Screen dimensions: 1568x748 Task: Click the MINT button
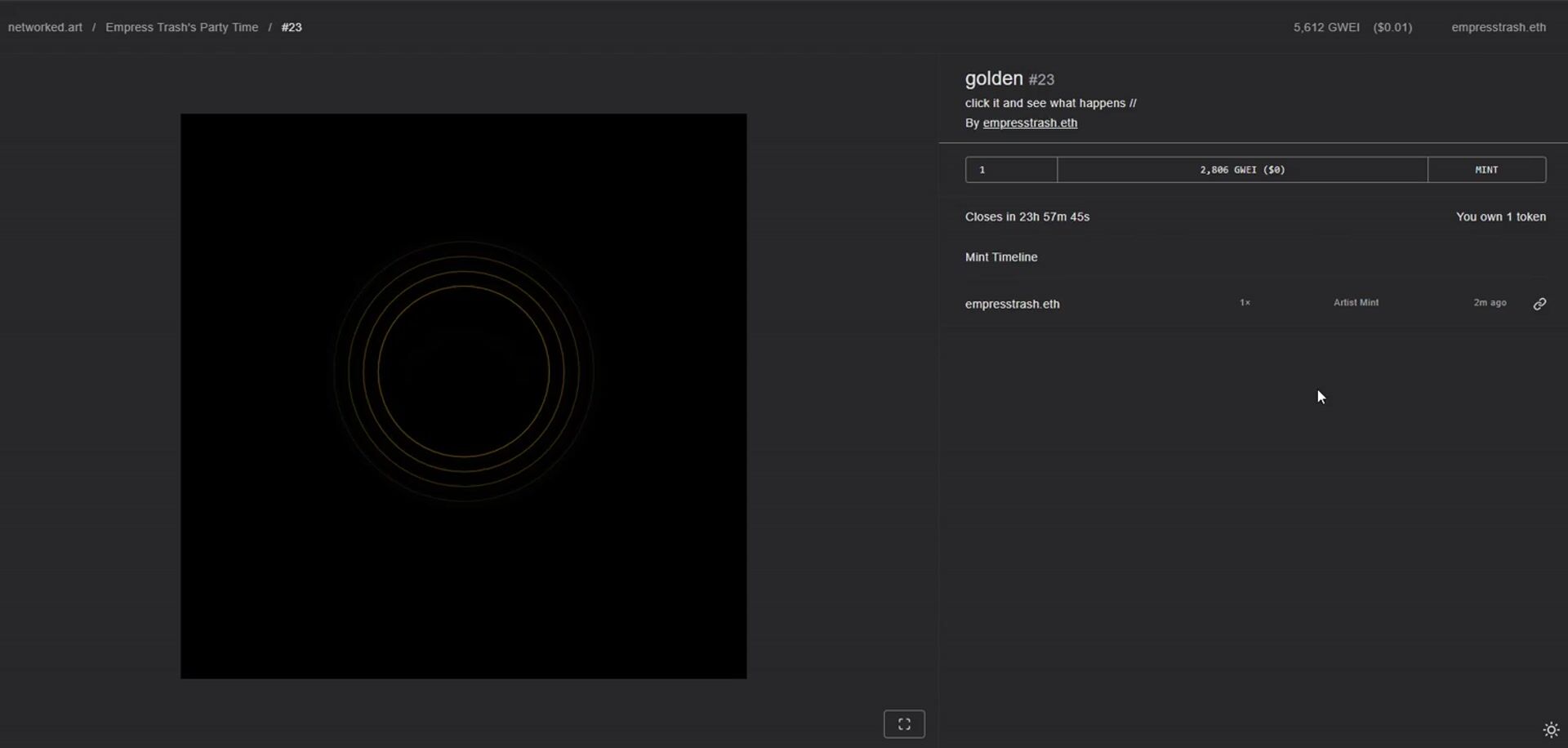[1486, 170]
